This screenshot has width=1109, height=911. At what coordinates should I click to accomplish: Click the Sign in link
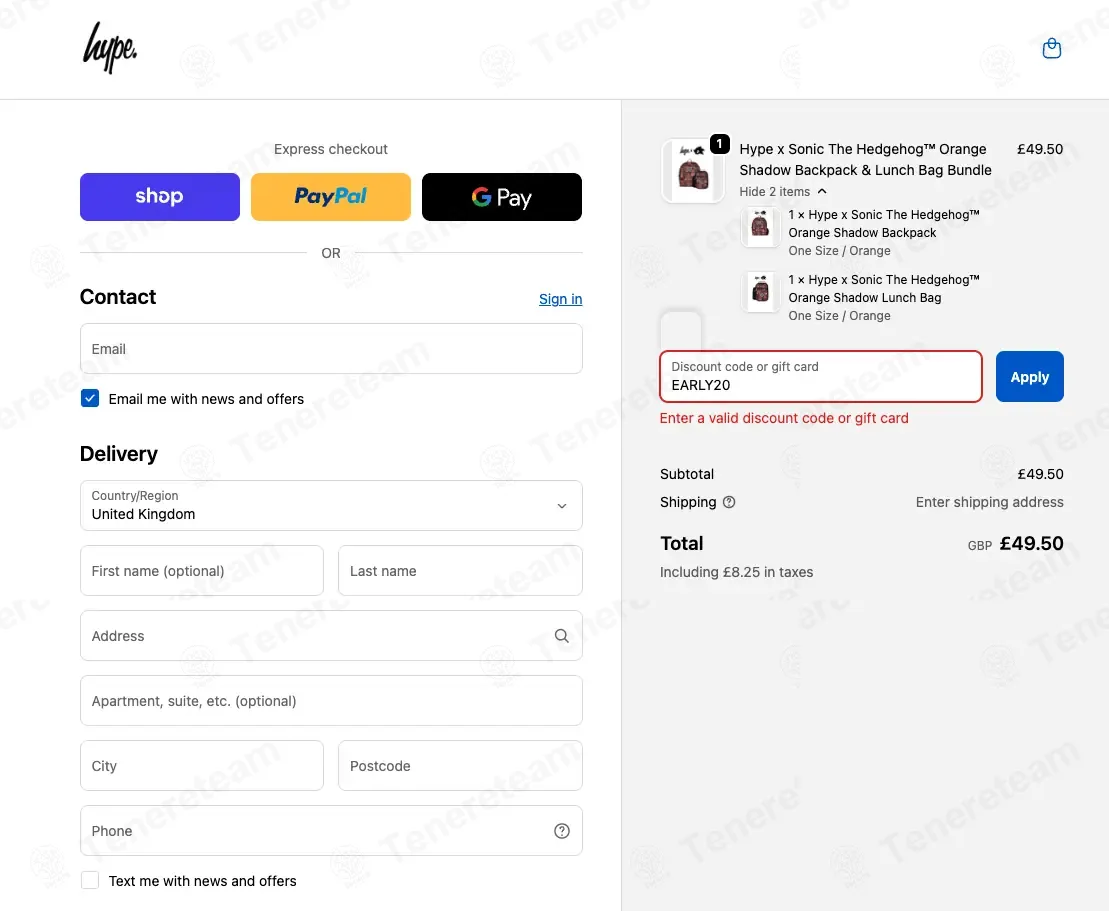pos(561,299)
